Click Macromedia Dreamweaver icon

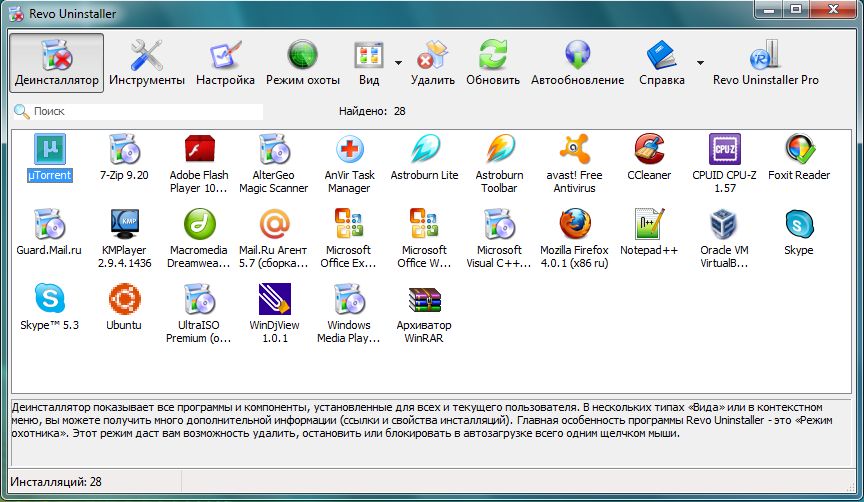(199, 224)
